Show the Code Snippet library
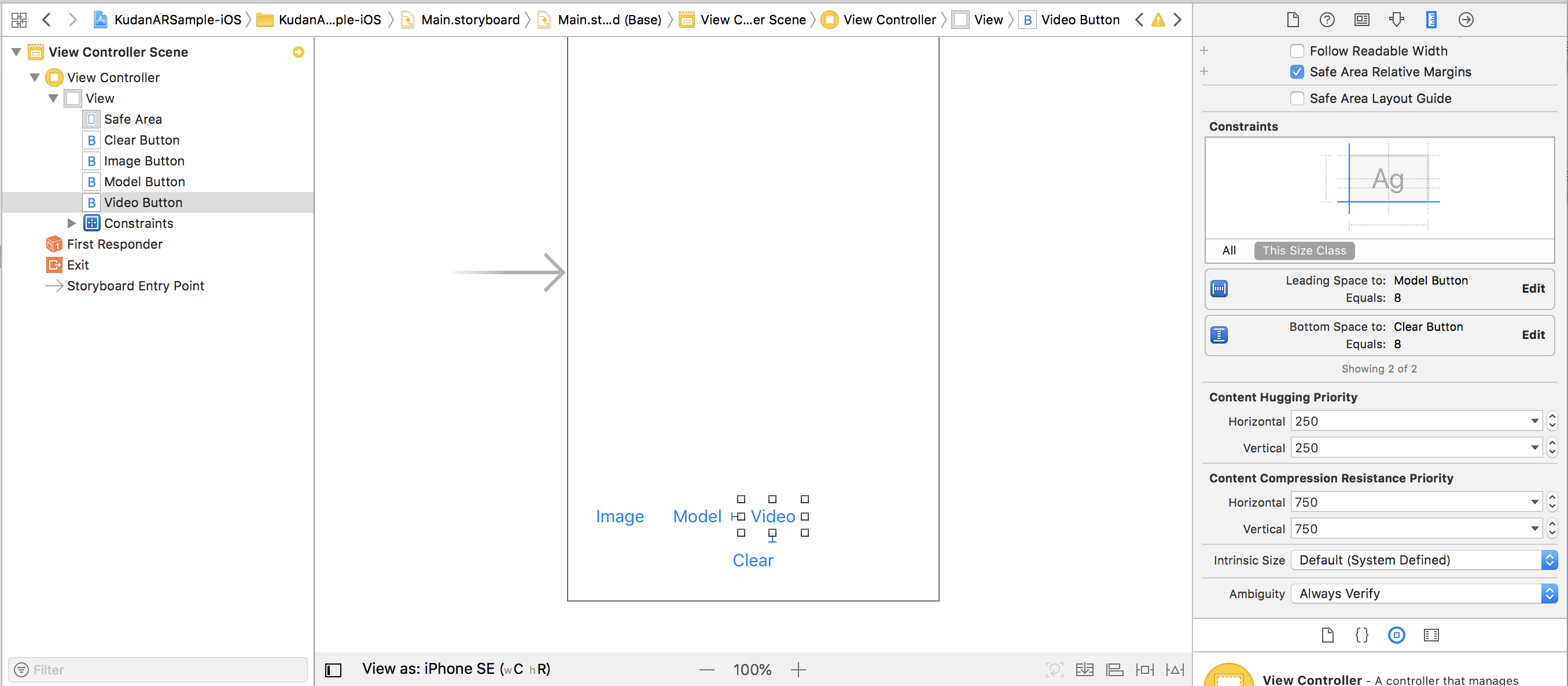Image resolution: width=1568 pixels, height=686 pixels. 1361,635
